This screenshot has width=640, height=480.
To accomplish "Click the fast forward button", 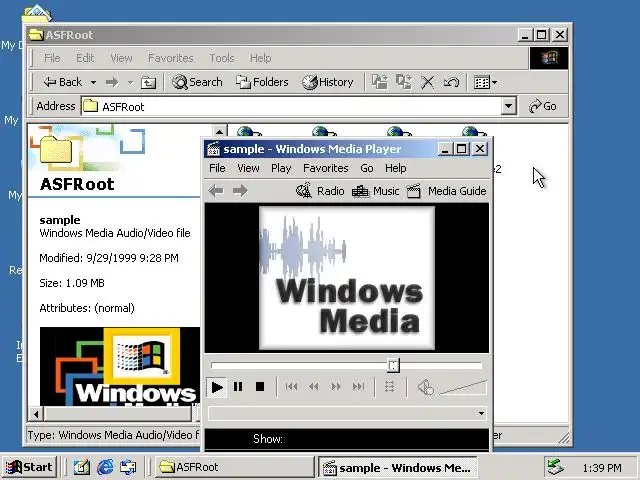I will 336,387.
